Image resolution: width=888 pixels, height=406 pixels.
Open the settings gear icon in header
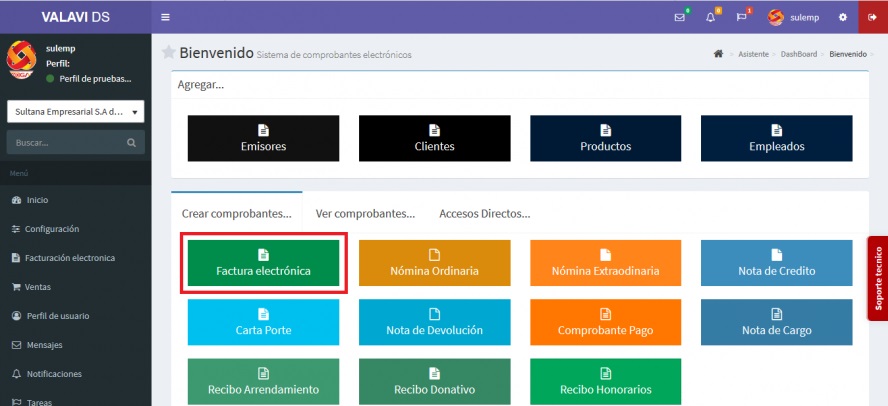pyautogui.click(x=842, y=17)
